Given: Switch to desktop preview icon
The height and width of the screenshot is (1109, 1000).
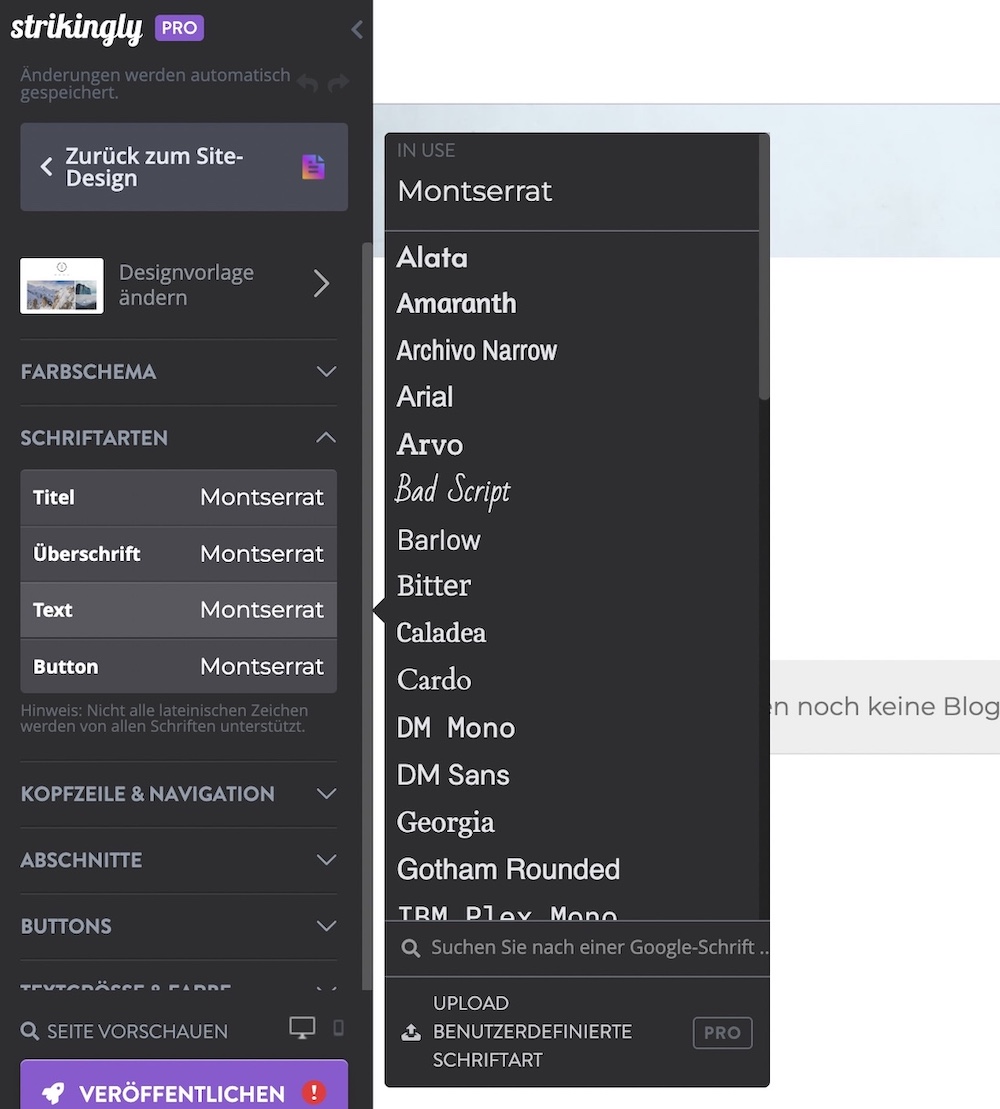Looking at the screenshot, I should tap(302, 1028).
